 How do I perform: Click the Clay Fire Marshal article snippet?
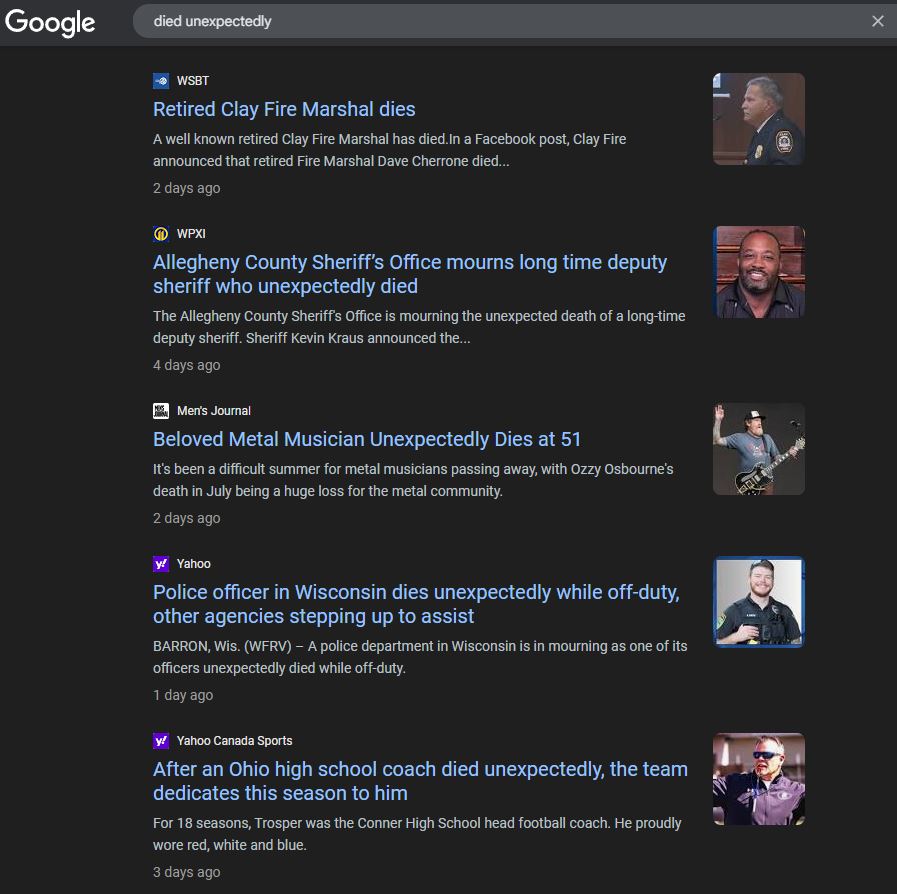point(390,150)
